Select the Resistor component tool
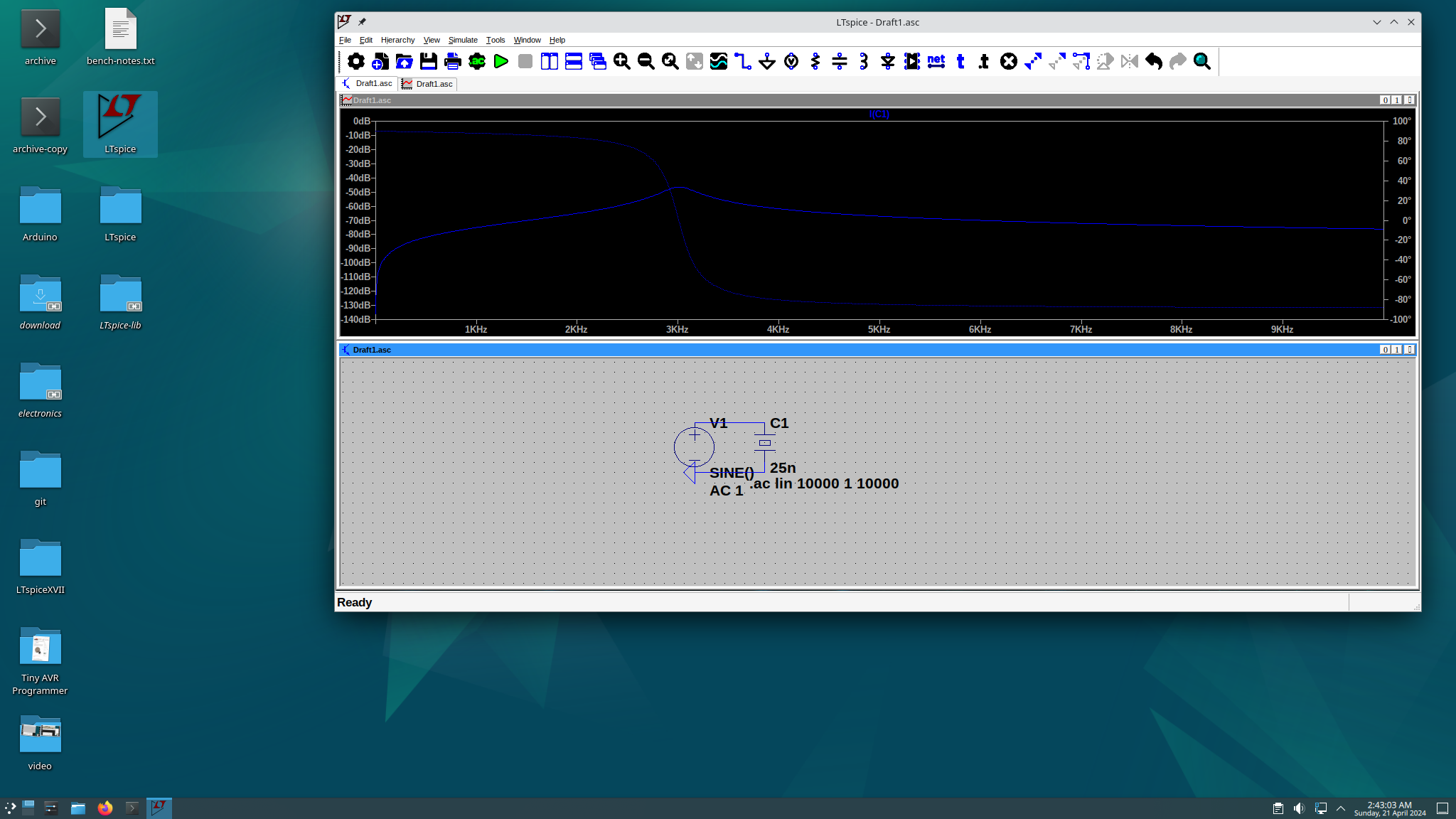 coord(815,62)
